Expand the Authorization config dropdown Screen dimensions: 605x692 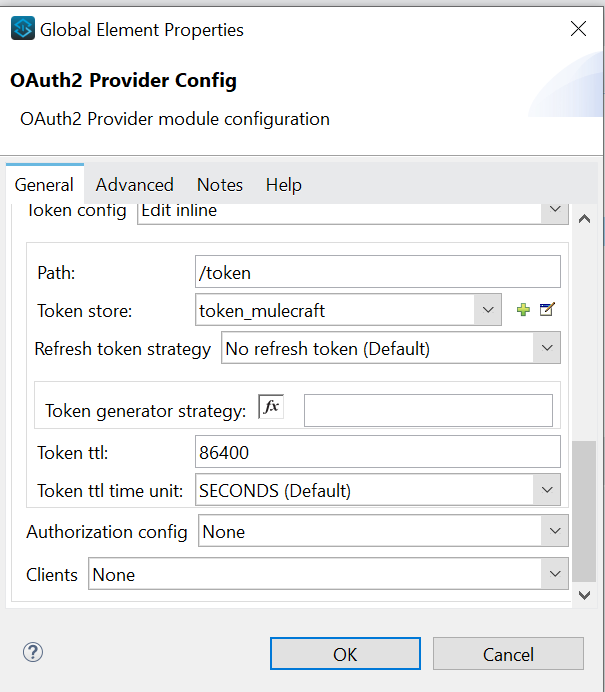click(x=554, y=532)
